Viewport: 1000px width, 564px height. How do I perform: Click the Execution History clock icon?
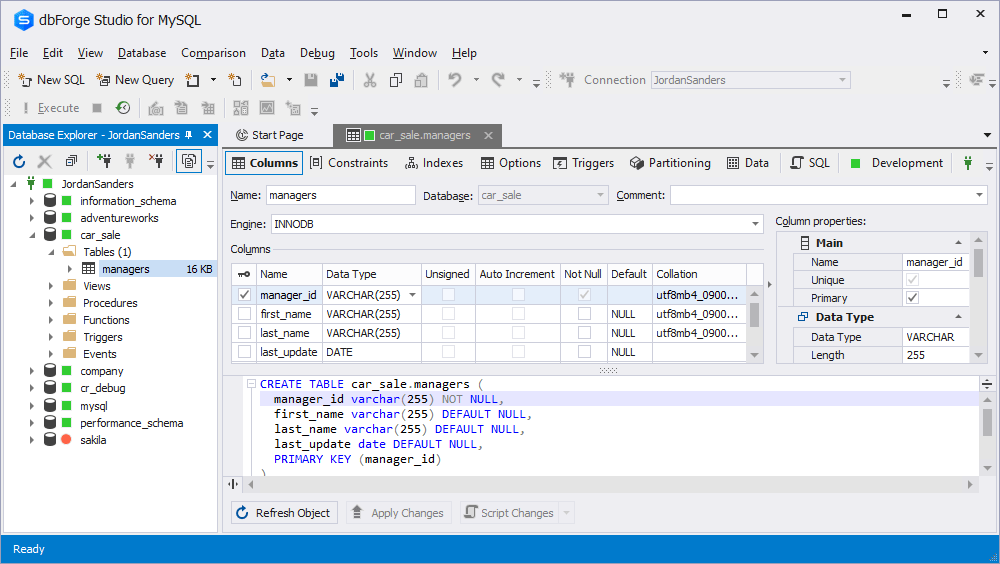(123, 108)
